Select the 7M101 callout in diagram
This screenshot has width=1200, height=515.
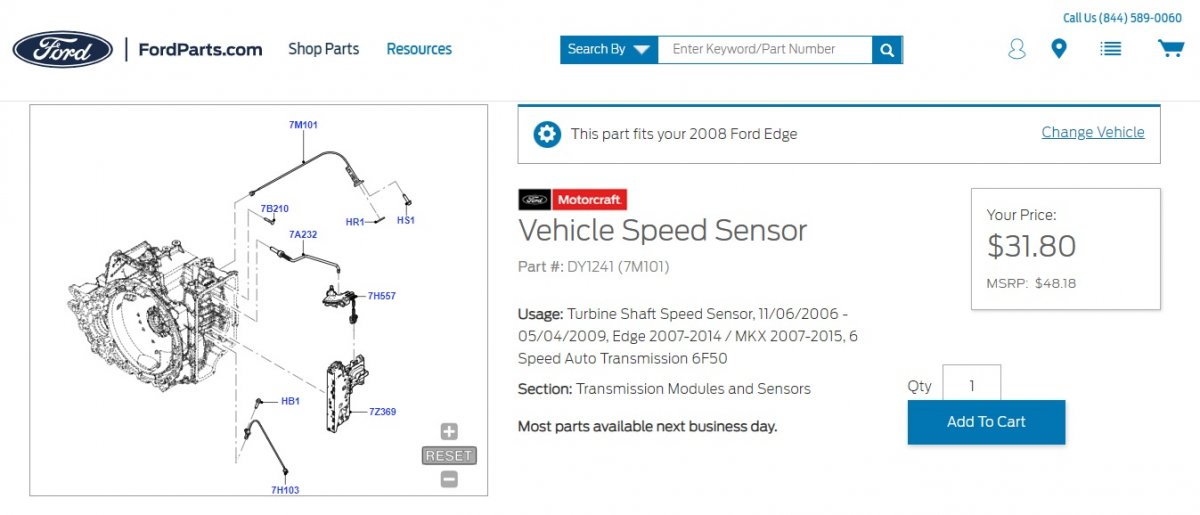tap(303, 125)
